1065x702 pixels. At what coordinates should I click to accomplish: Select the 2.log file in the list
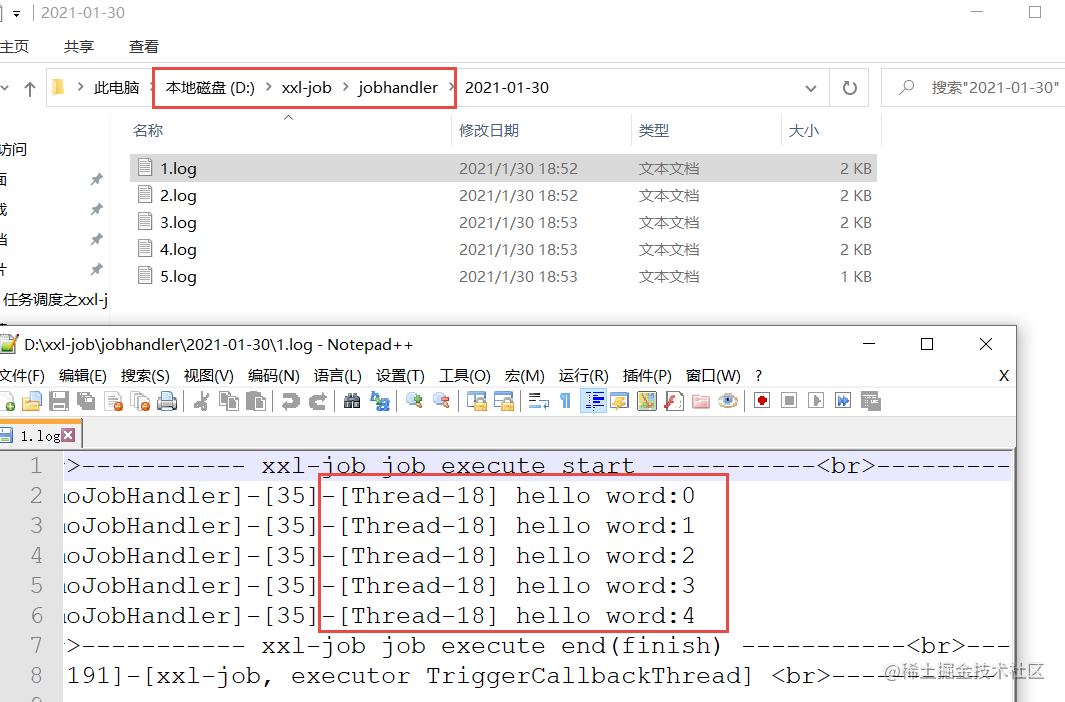(x=503, y=195)
